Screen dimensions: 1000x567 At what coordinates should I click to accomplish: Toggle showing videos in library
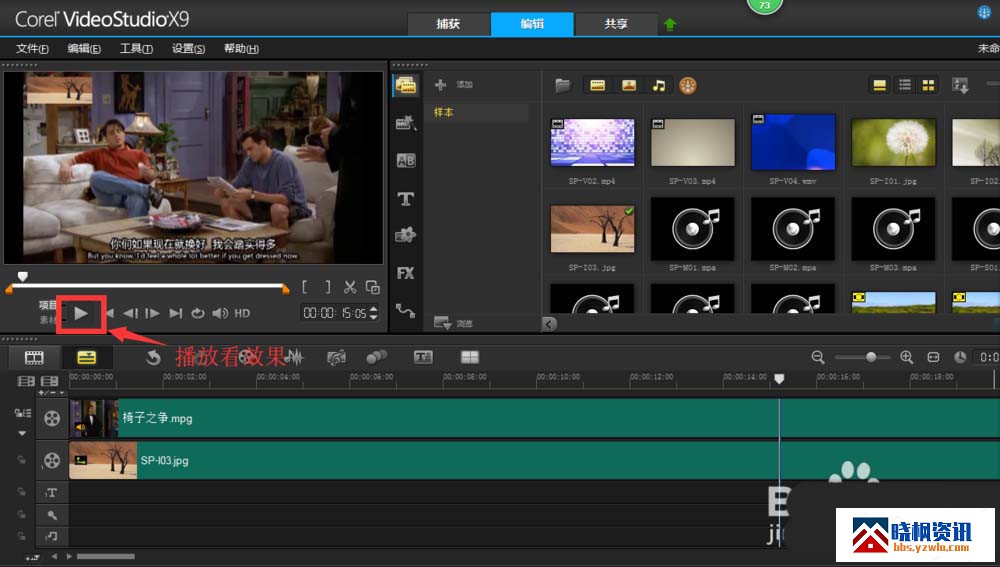pos(598,85)
